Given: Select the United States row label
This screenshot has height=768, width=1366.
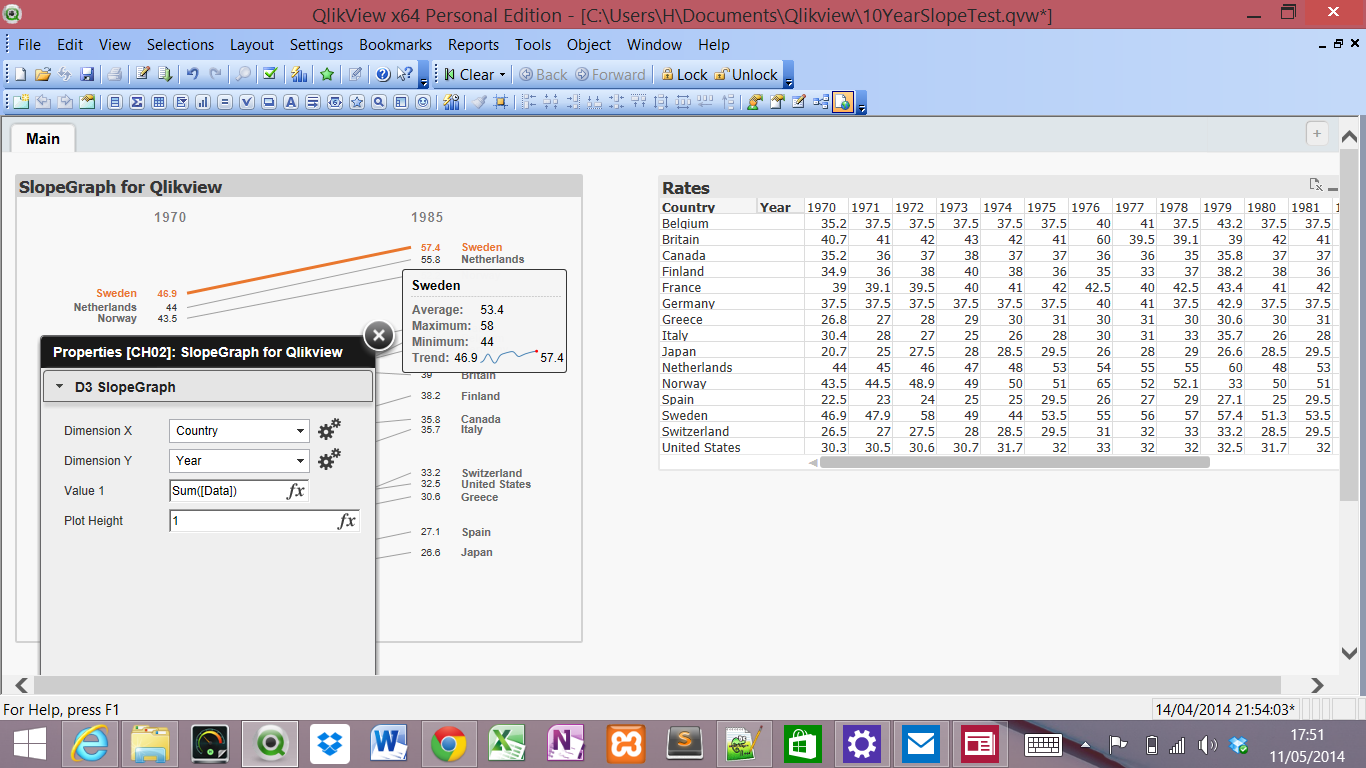Looking at the screenshot, I should click(x=701, y=447).
